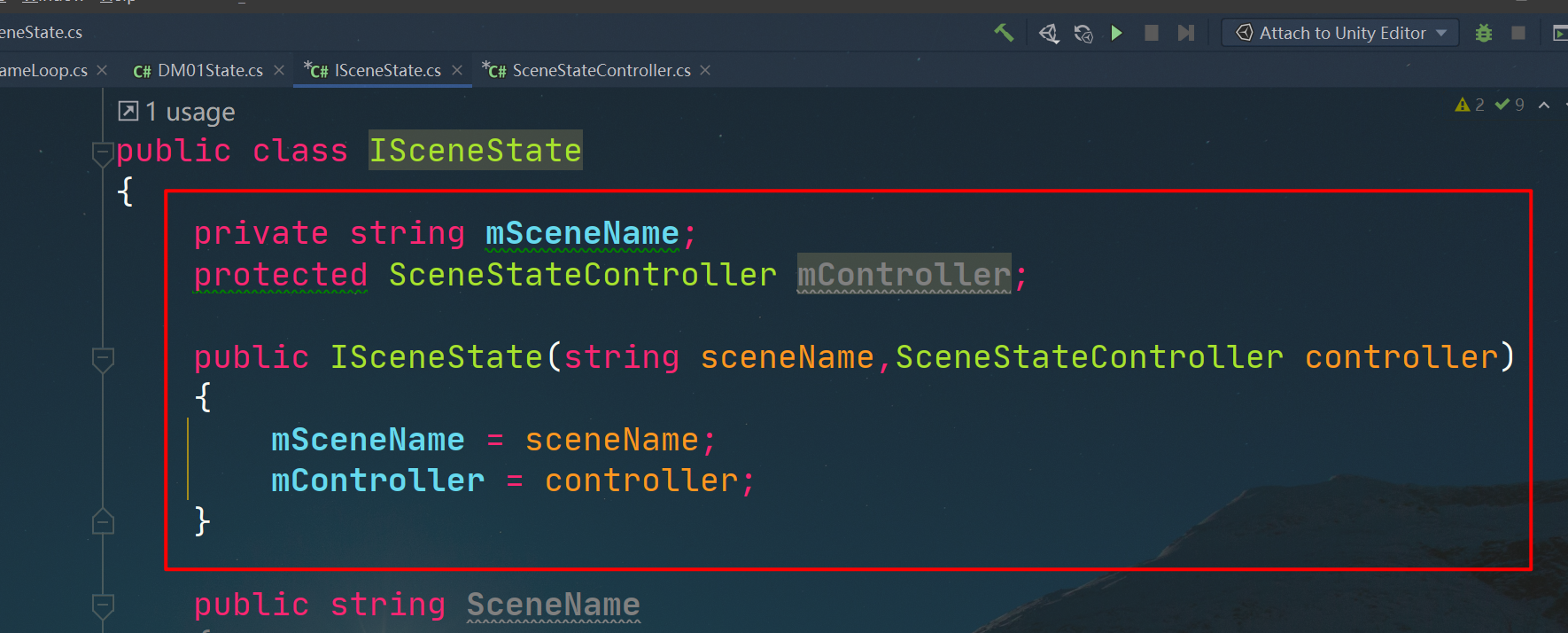This screenshot has height=633, width=1568.
Task: Click the Step playback button in toolbar
Action: pos(1186,34)
